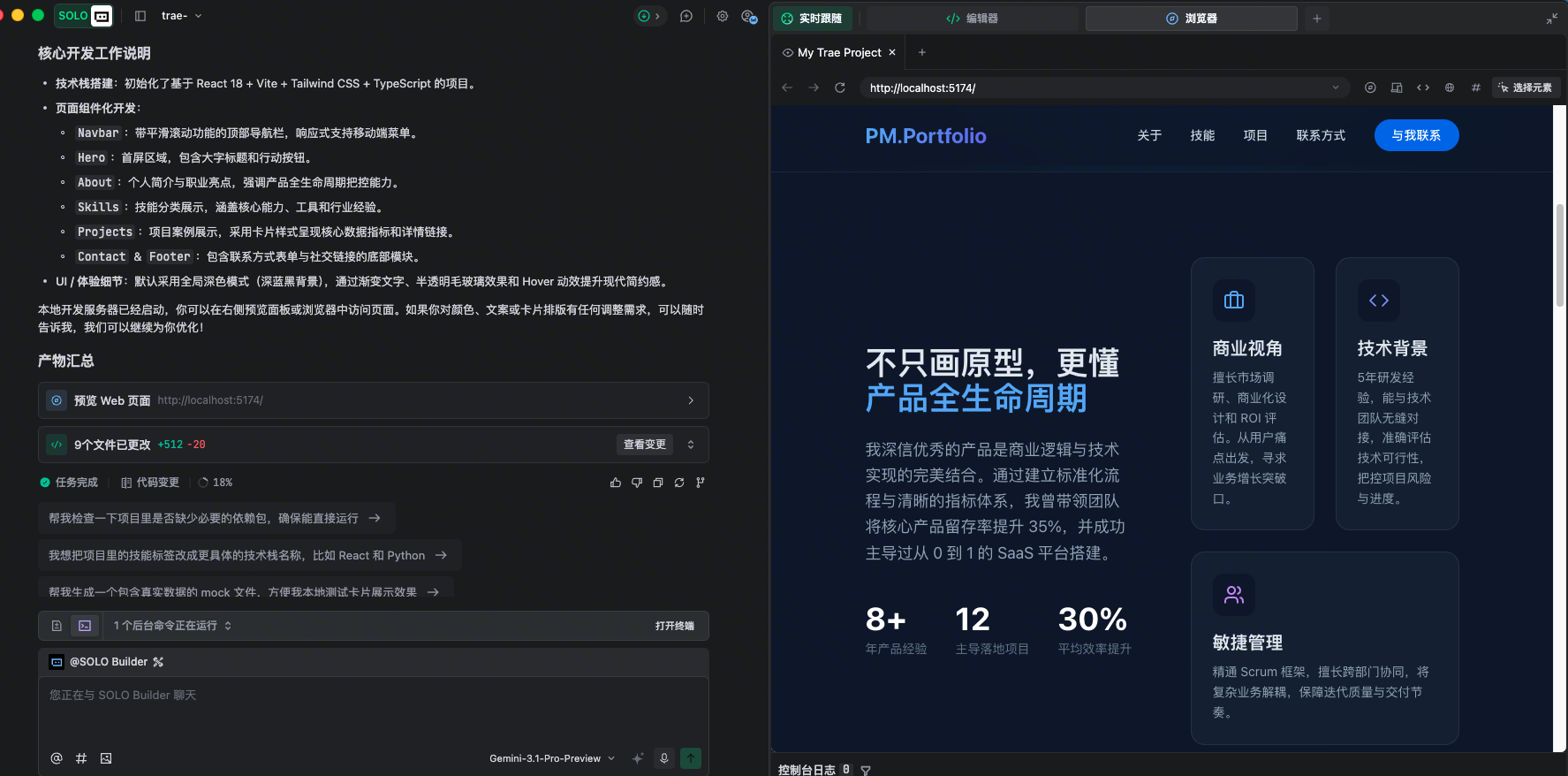Close the My Trae Project tab
The height and width of the screenshot is (776, 1568).
[892, 53]
